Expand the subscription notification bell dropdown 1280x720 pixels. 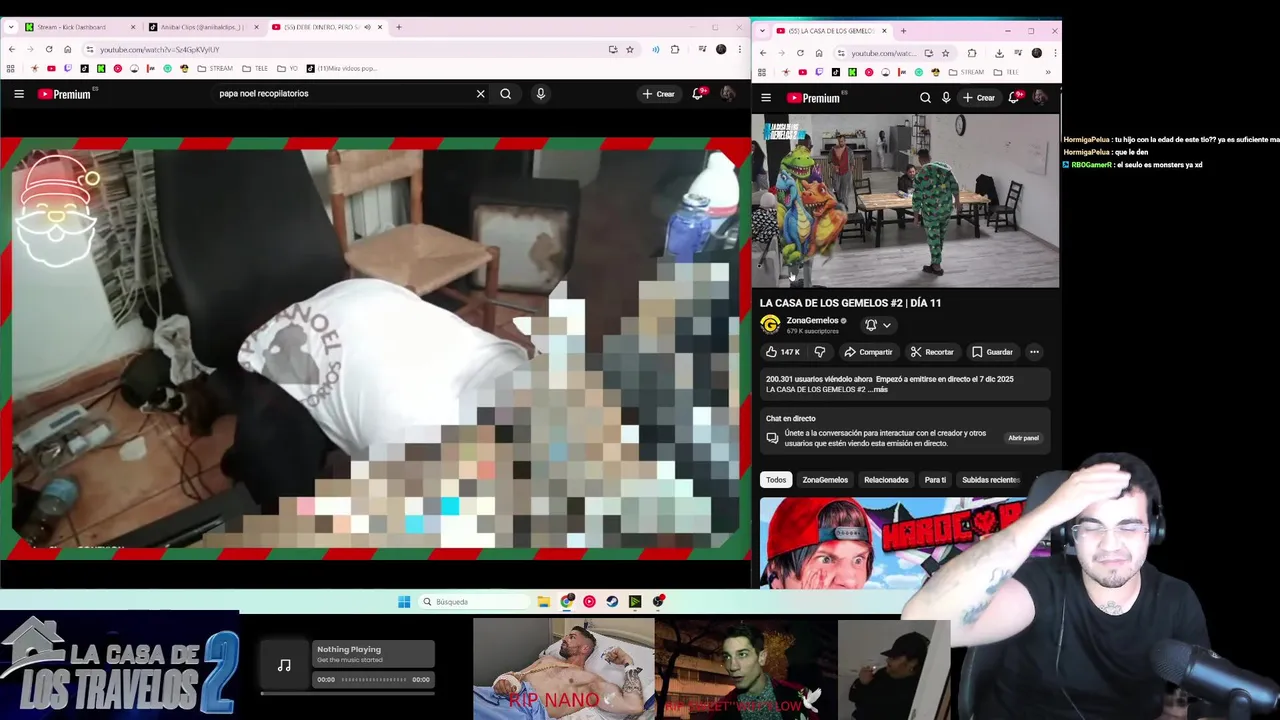[878, 325]
